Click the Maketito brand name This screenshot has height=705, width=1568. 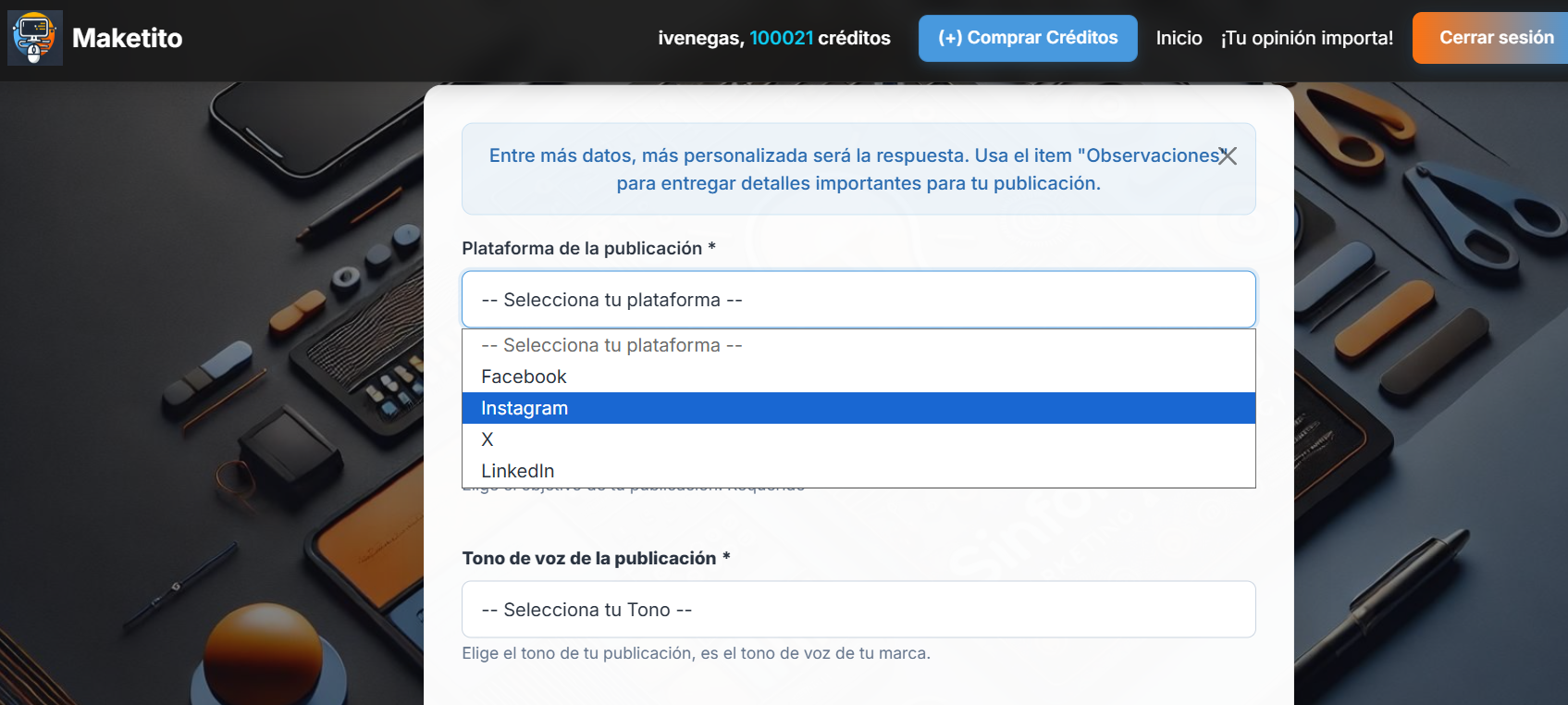click(x=127, y=38)
